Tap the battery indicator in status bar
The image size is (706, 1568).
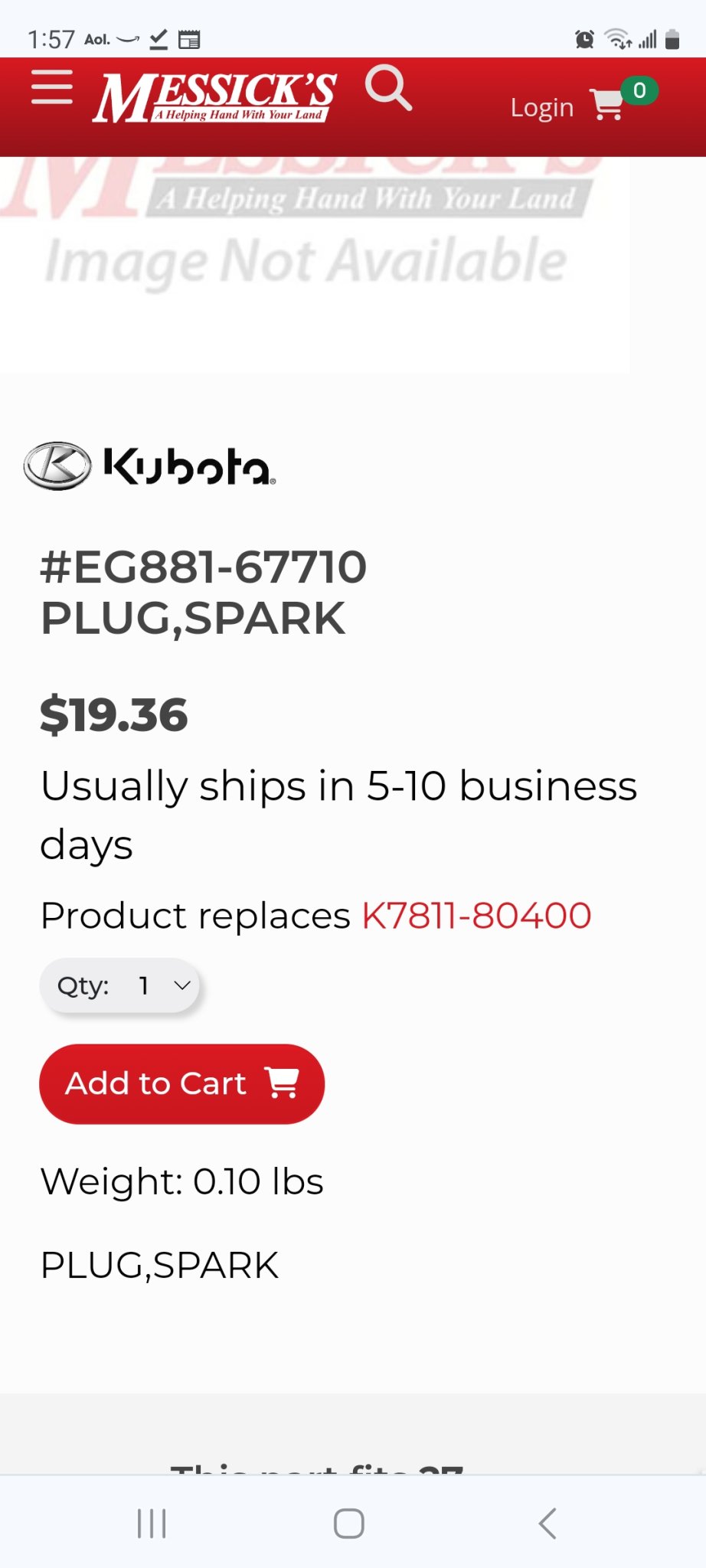(x=672, y=39)
